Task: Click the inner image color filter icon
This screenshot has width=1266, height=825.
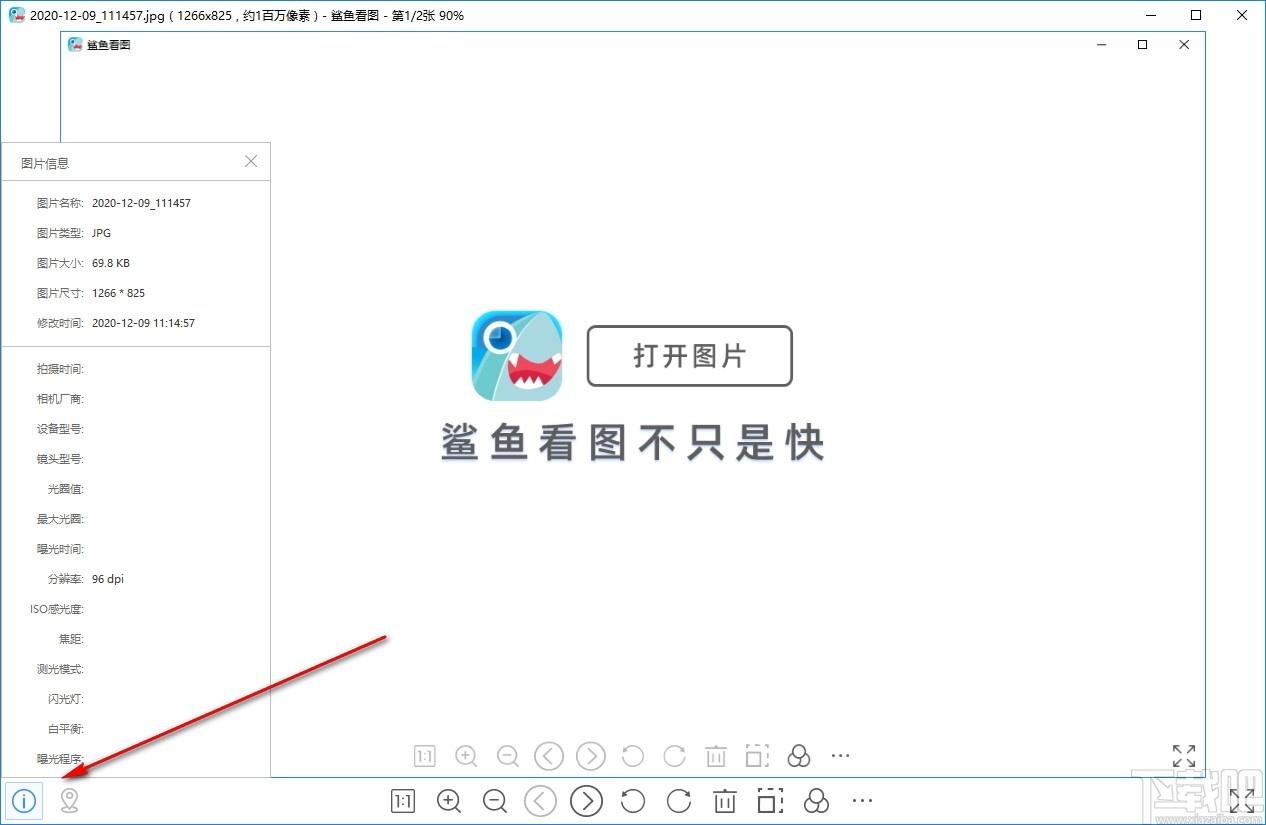Action: tap(799, 757)
